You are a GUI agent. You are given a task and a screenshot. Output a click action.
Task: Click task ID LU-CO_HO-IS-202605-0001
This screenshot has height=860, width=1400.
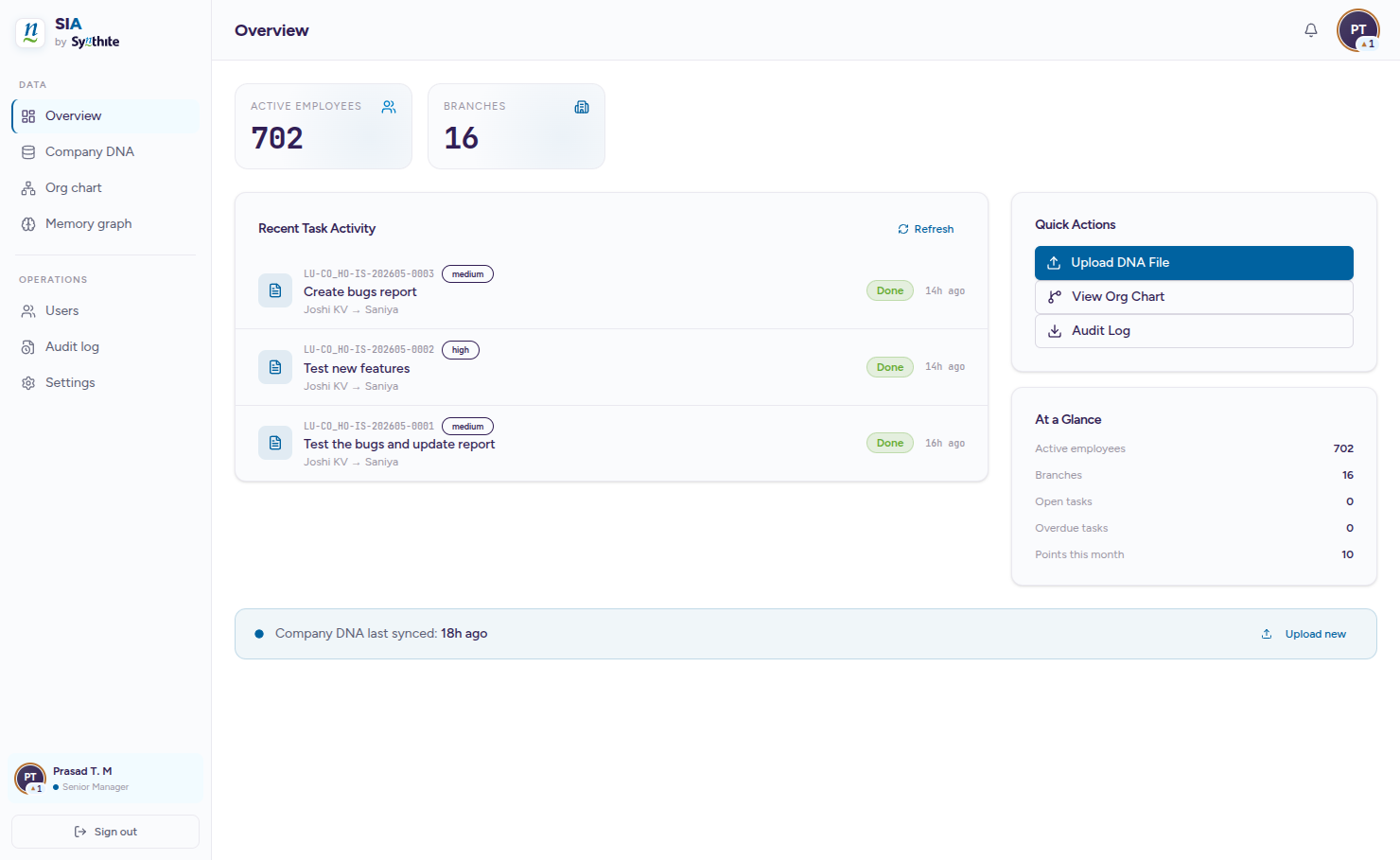pos(369,427)
